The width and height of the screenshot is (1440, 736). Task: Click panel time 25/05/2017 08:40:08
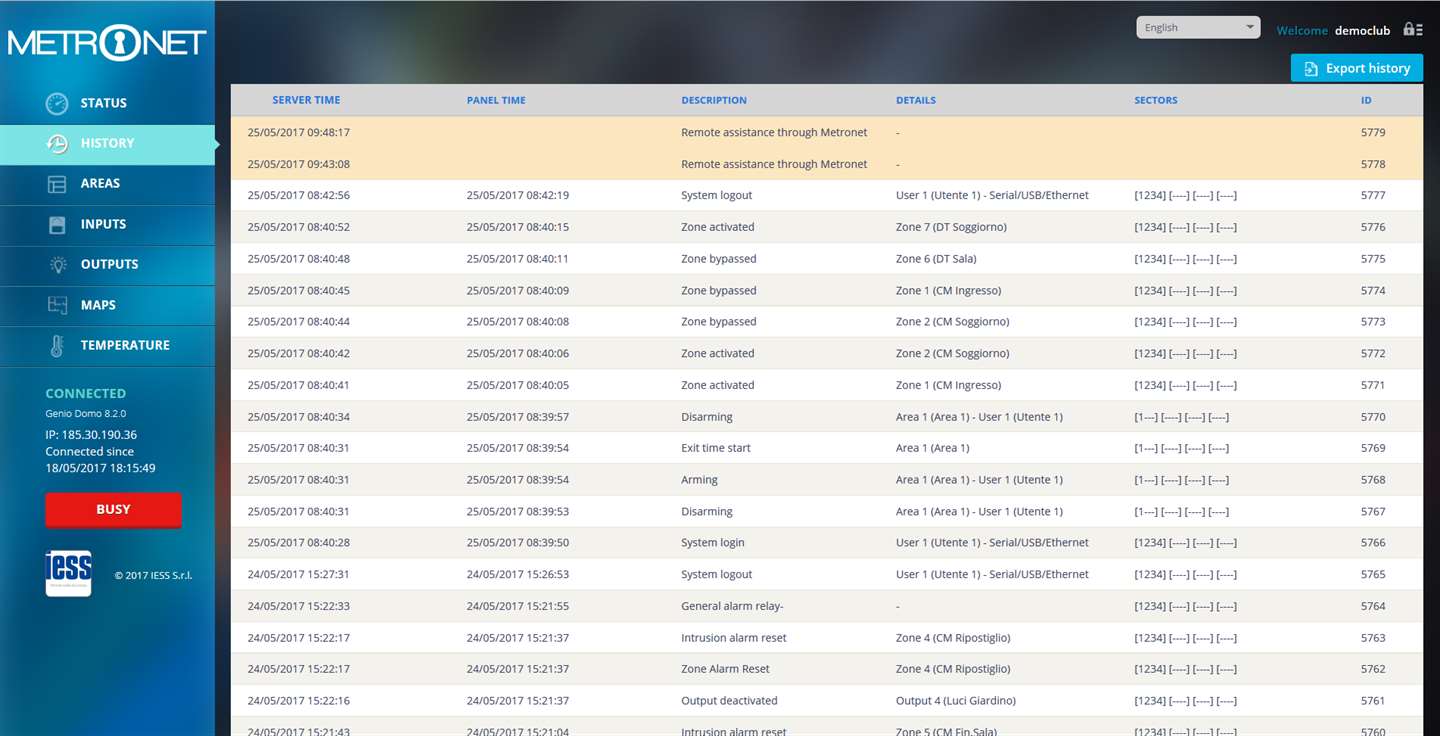click(x=518, y=322)
